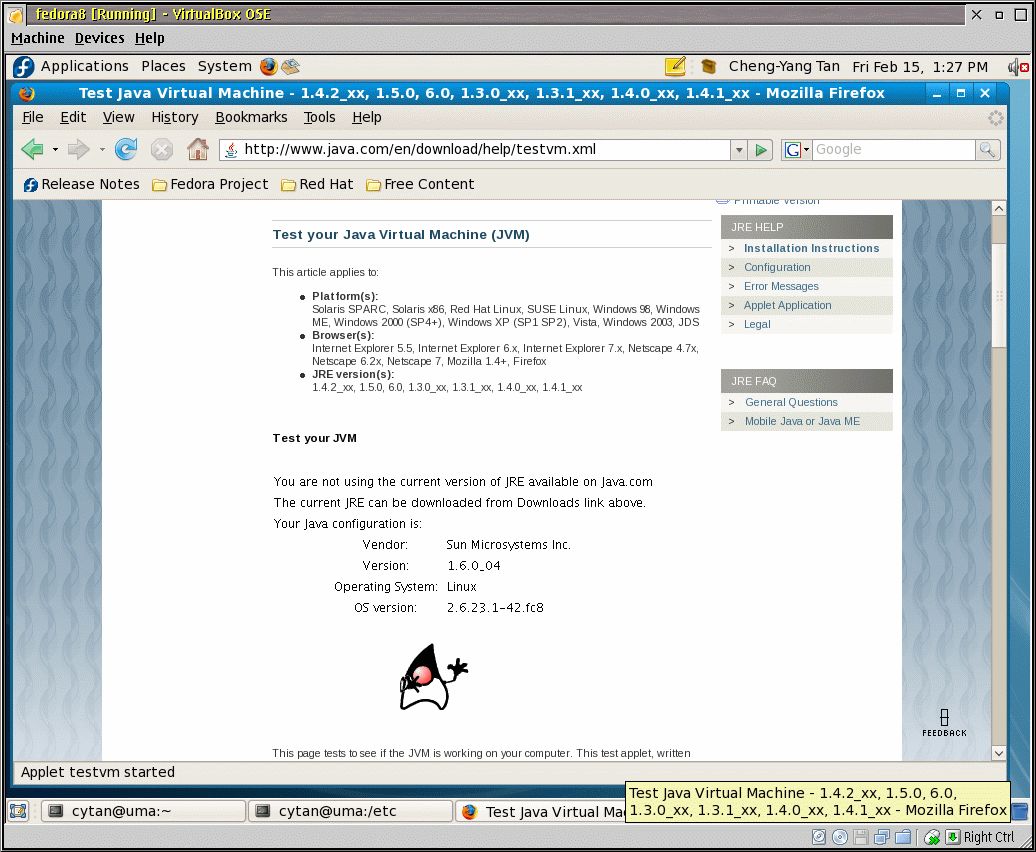Screen dimensions: 1036x852
Task: Open the Firefox View menu
Action: (x=118, y=117)
